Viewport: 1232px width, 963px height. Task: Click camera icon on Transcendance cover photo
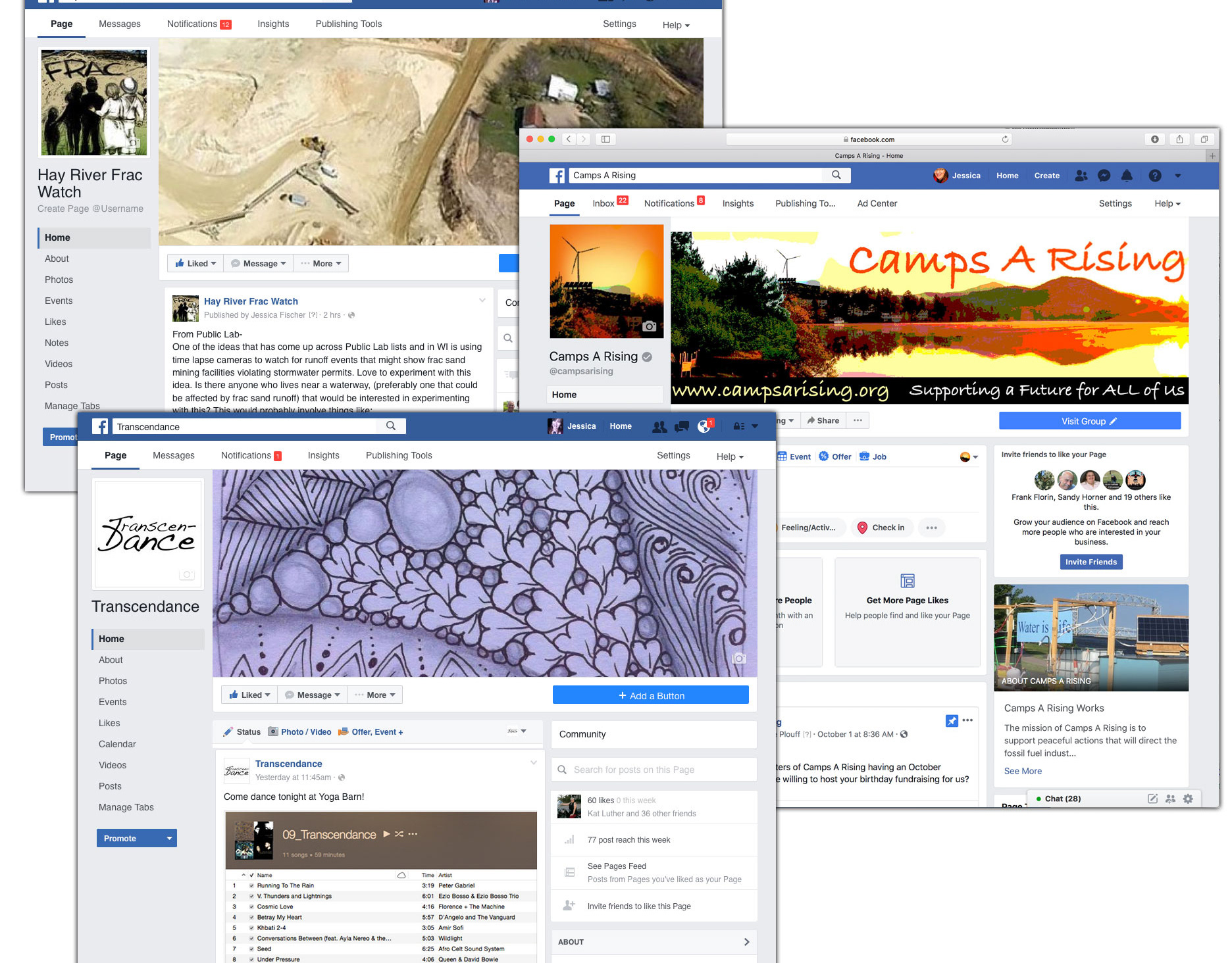click(739, 658)
